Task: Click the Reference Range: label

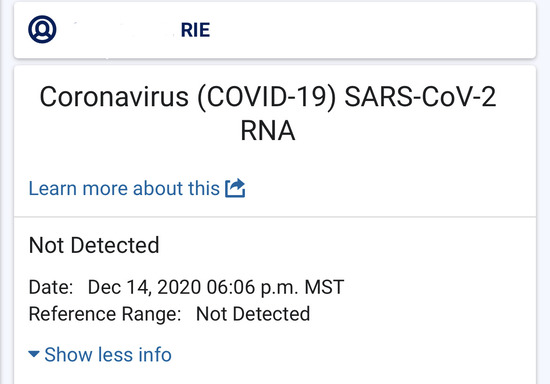Action: pyautogui.click(x=105, y=314)
